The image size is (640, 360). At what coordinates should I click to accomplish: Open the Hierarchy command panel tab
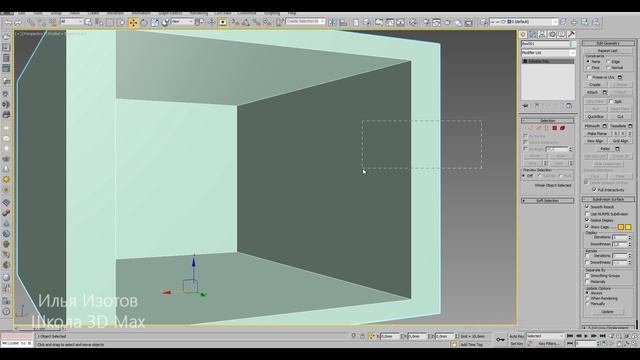click(542, 34)
